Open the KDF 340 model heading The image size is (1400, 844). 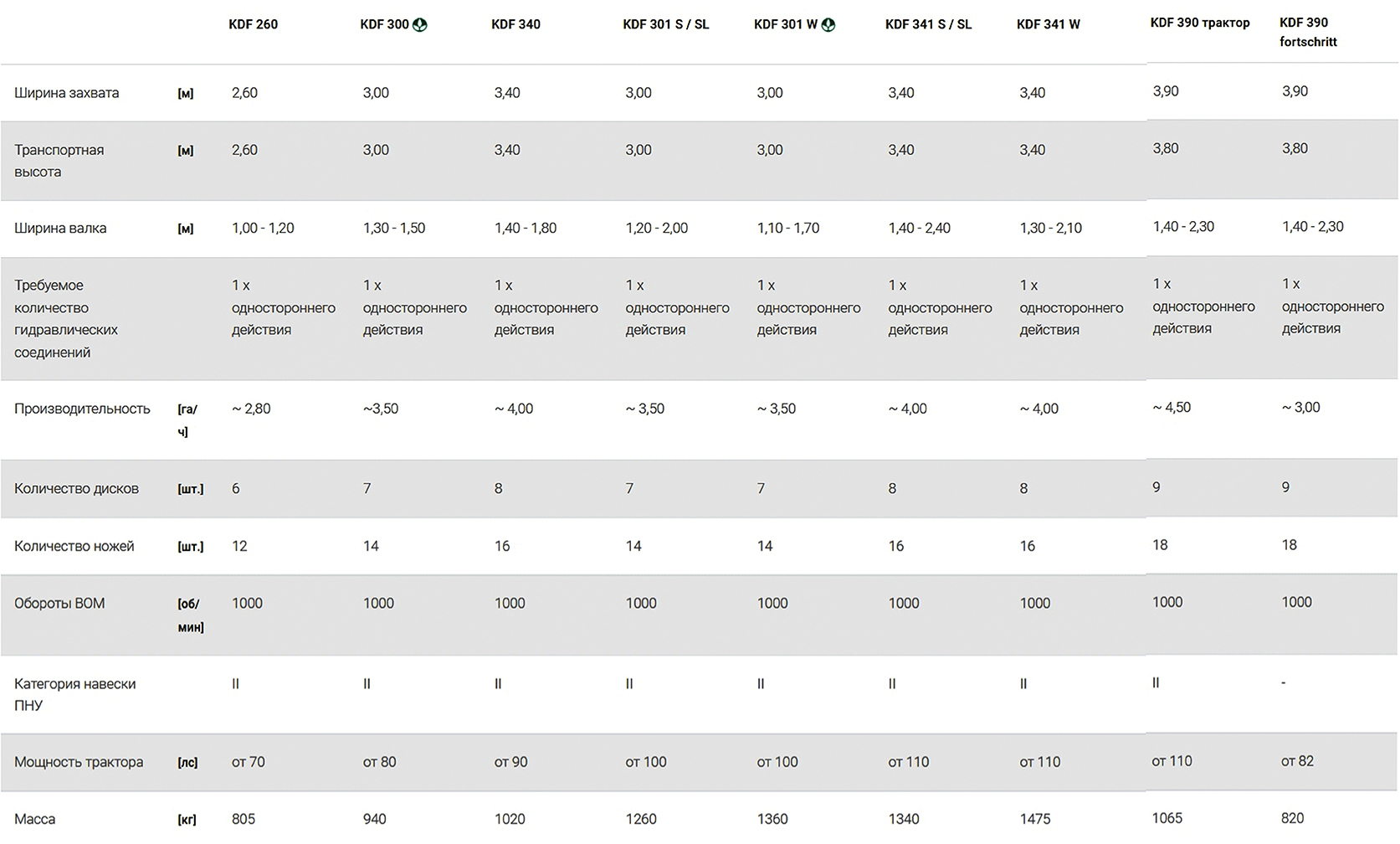click(515, 24)
